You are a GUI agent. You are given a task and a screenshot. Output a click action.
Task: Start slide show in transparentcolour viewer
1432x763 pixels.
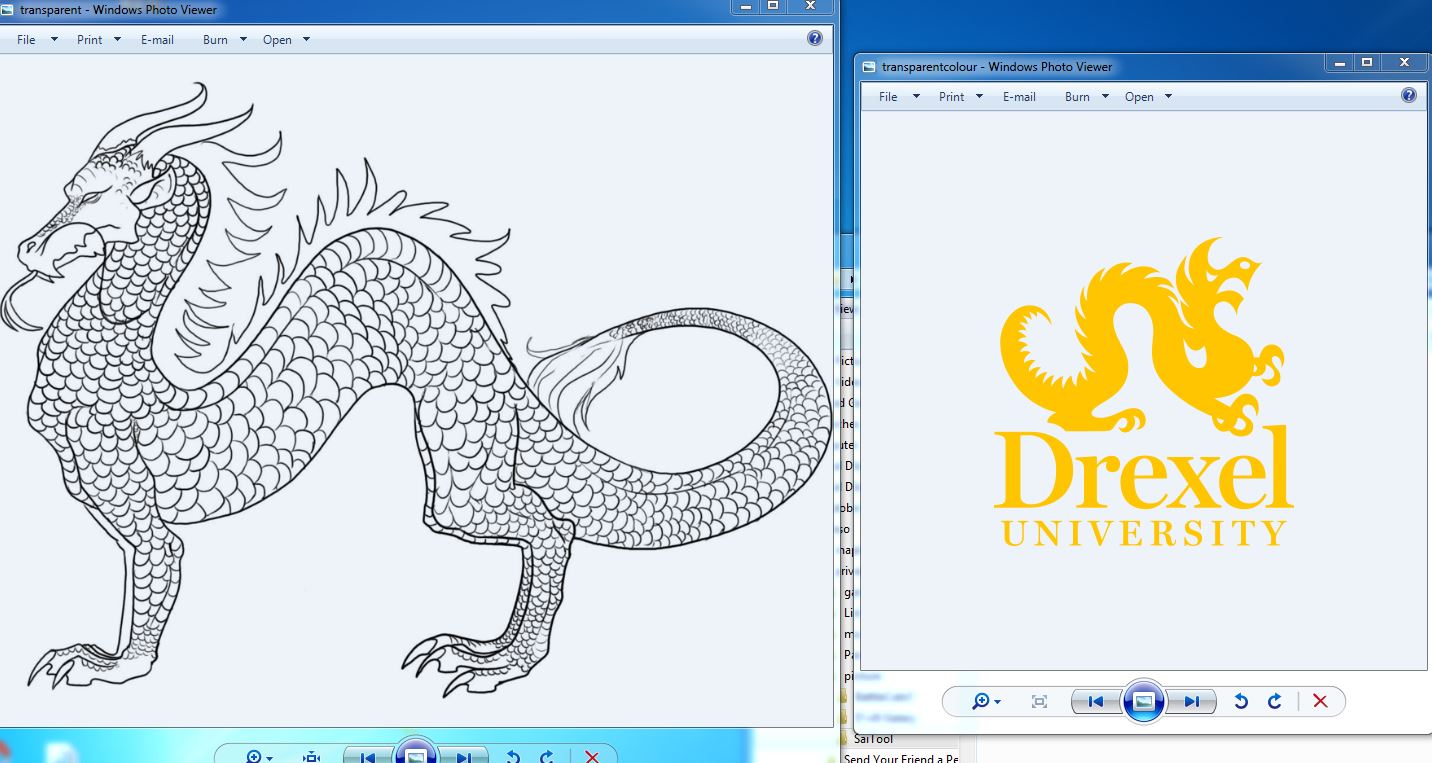pos(1143,701)
